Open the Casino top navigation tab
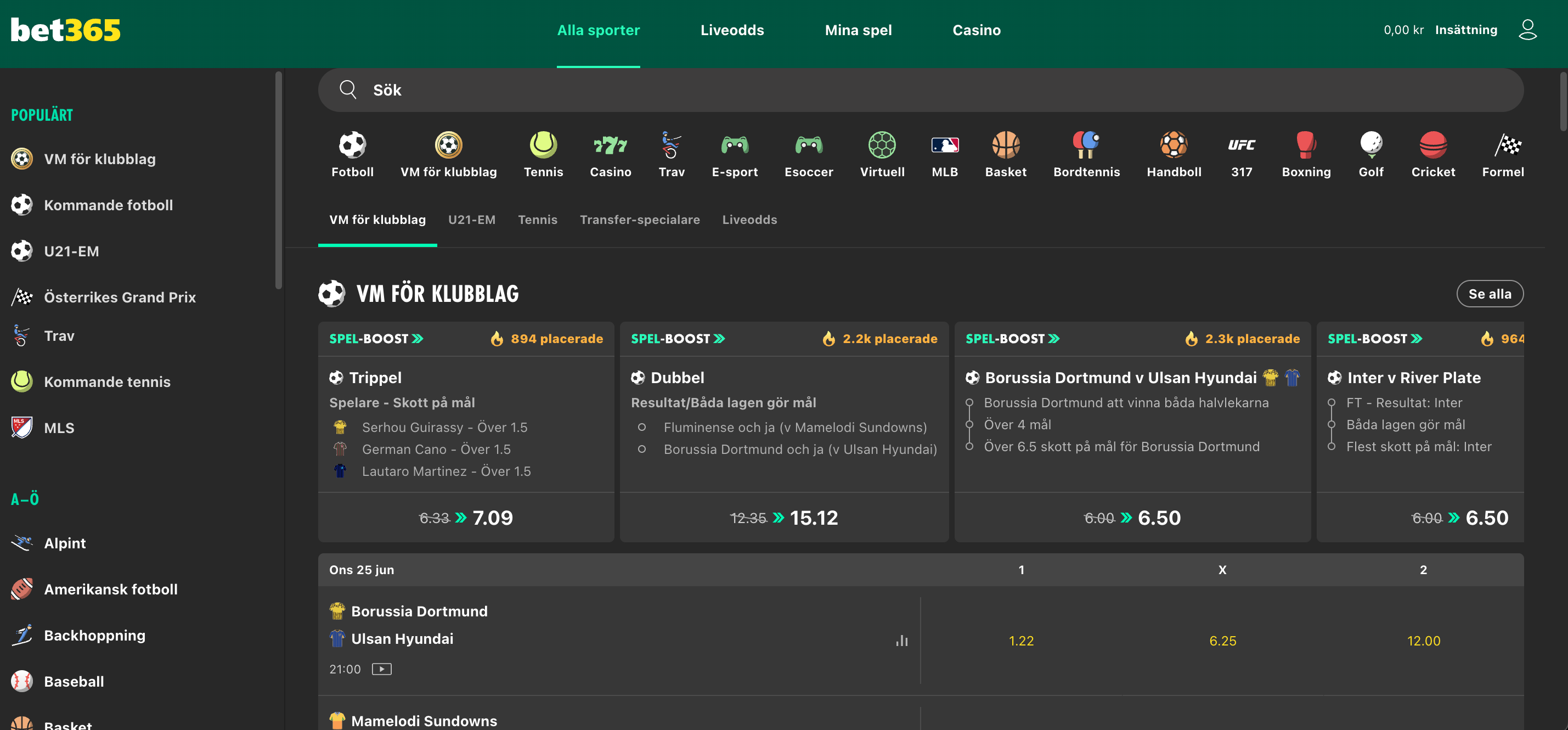Screen dimensions: 1568x730 pyautogui.click(x=975, y=30)
